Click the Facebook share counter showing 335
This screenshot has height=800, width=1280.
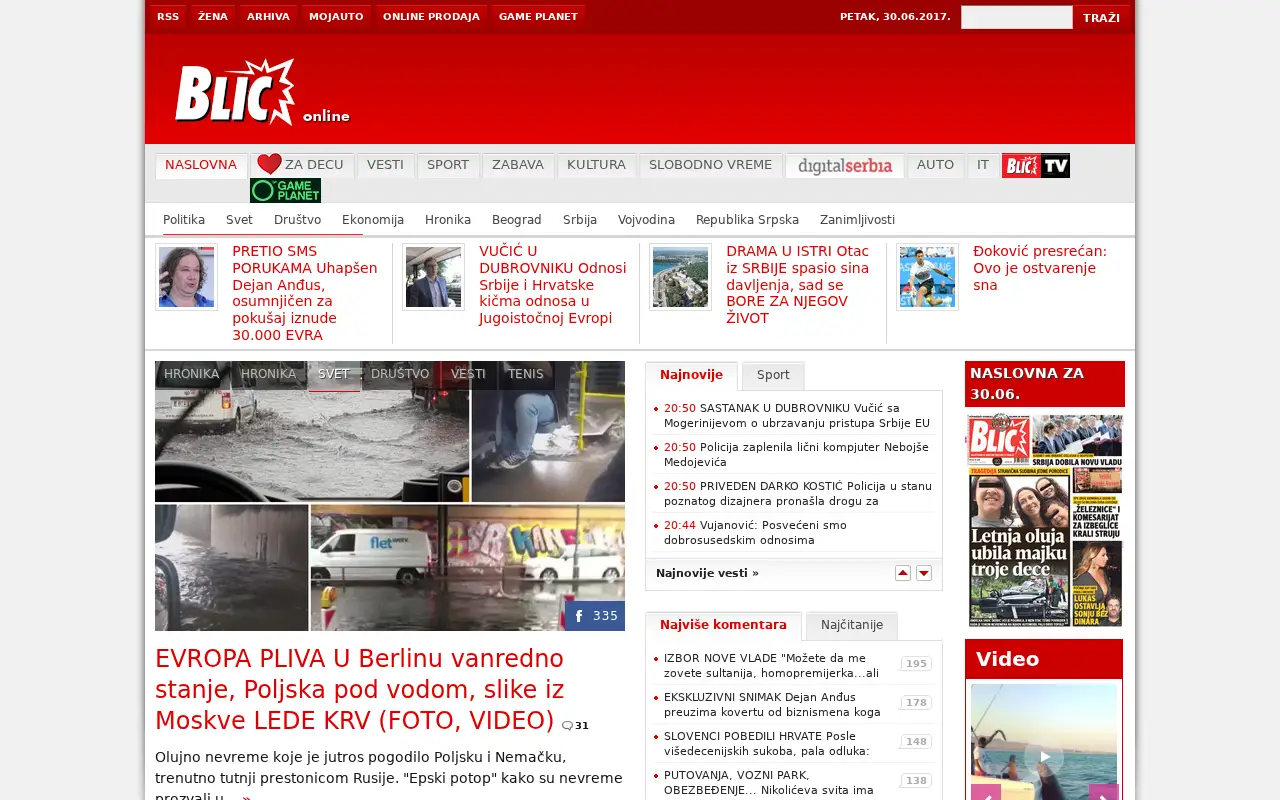pyautogui.click(x=595, y=616)
